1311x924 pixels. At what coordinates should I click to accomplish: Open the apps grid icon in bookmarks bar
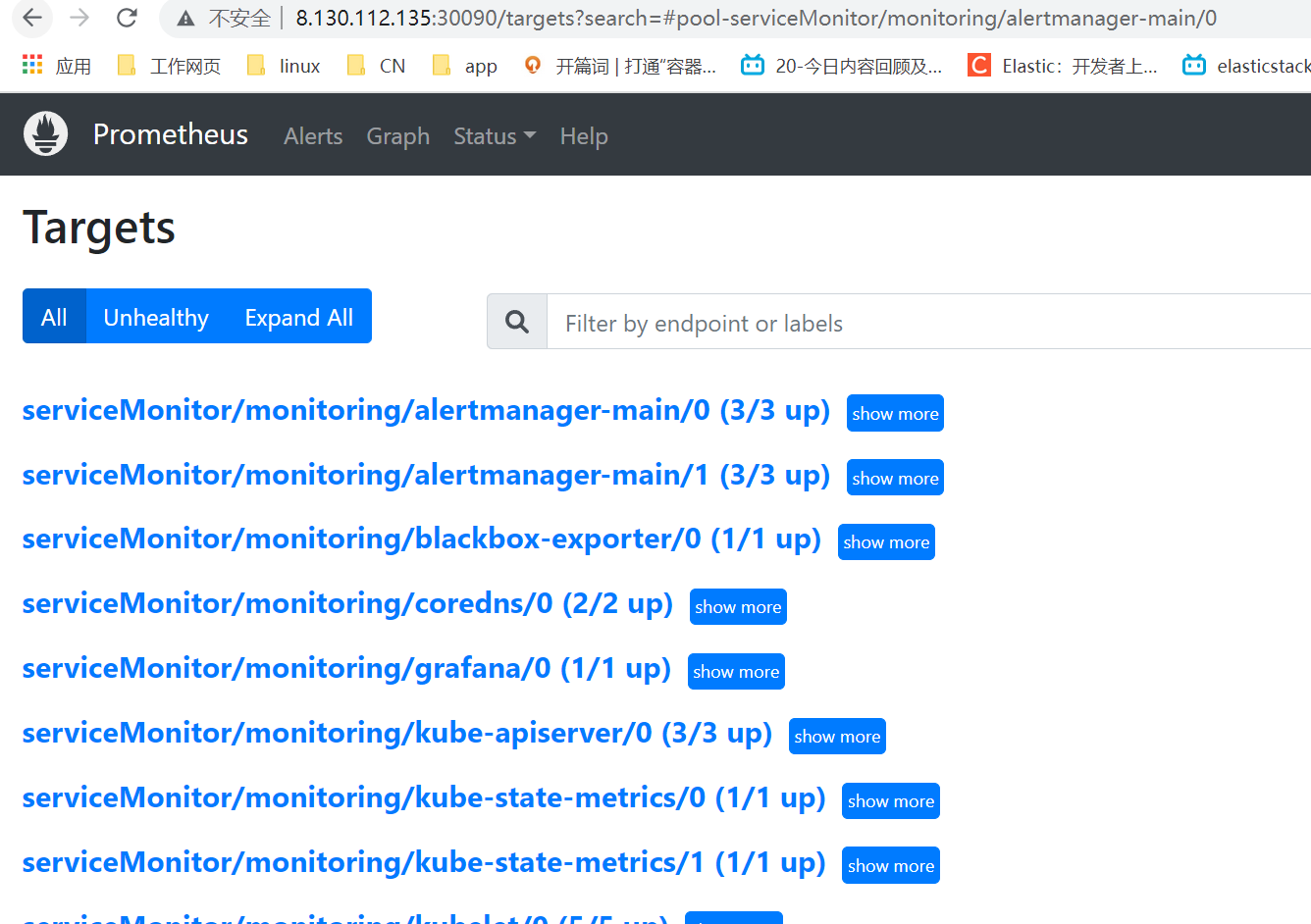click(x=32, y=65)
